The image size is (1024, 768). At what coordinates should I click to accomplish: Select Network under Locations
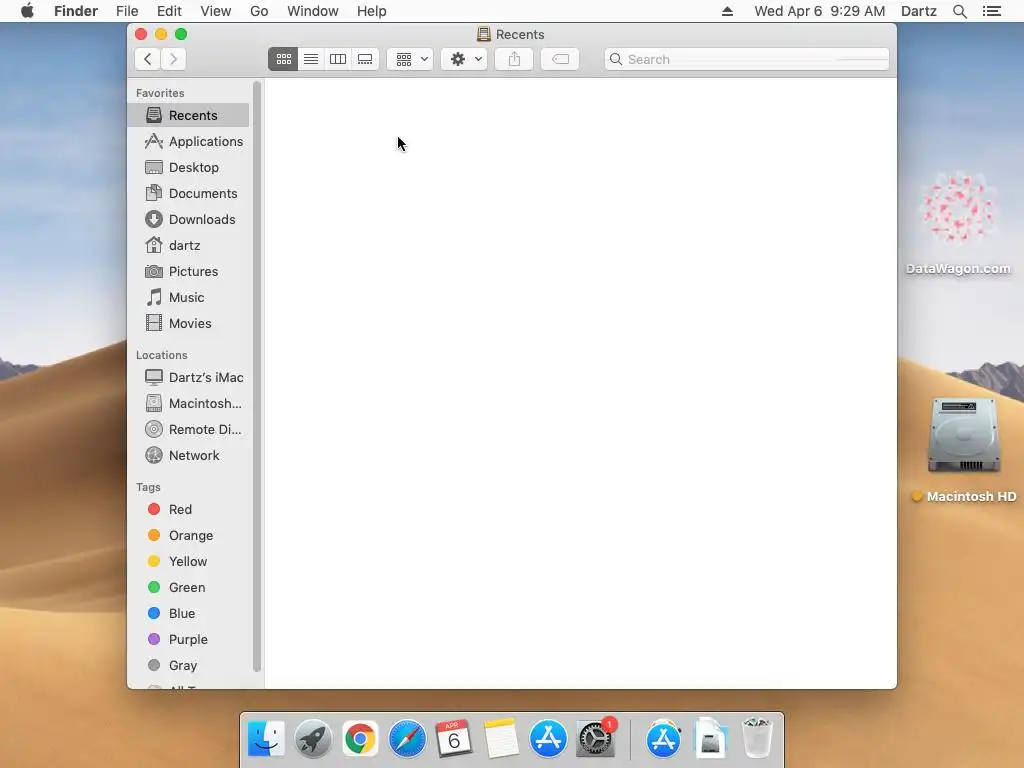pos(188,456)
